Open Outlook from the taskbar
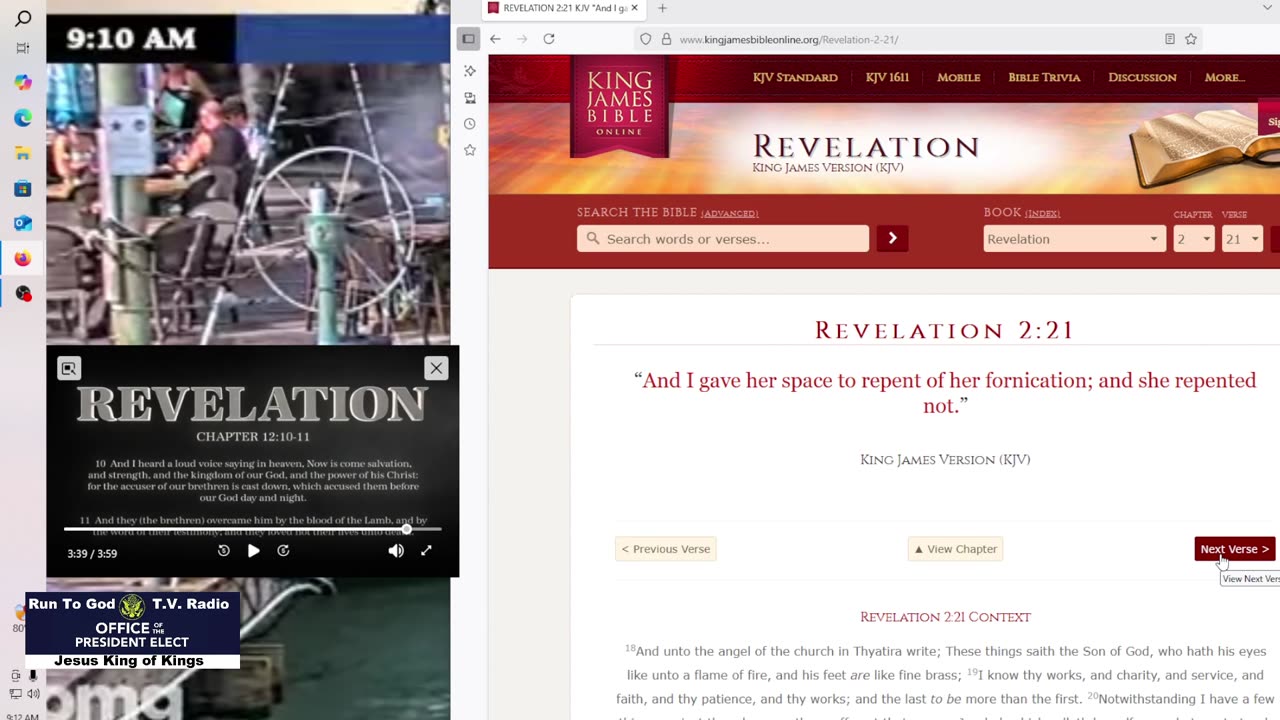This screenshot has width=1280, height=720. [x=23, y=223]
